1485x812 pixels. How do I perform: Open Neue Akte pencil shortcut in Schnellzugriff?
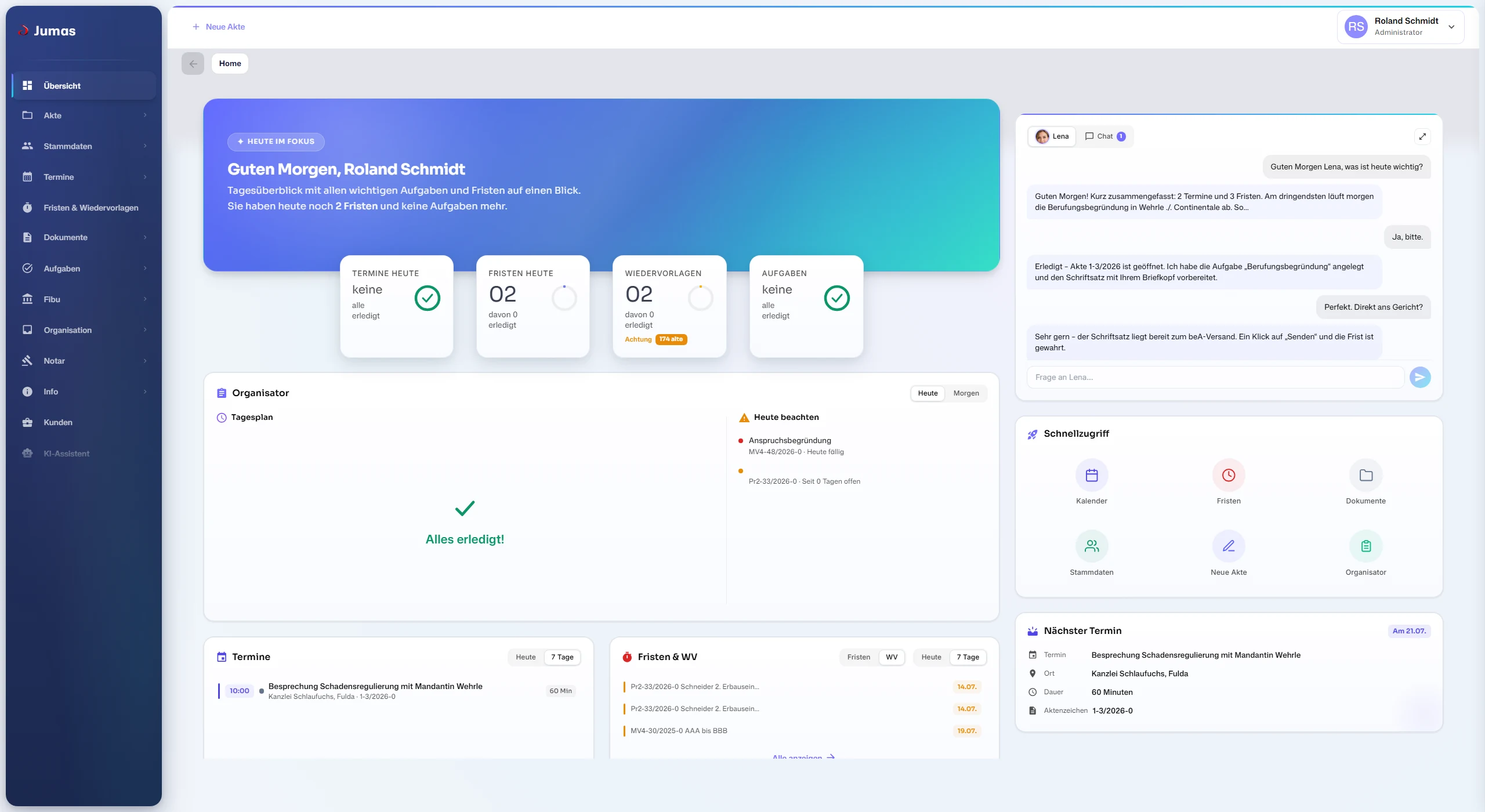coord(1228,546)
